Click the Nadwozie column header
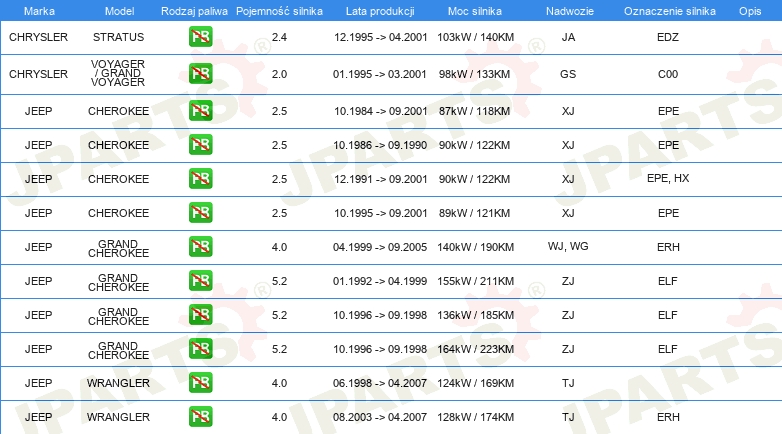 click(570, 11)
